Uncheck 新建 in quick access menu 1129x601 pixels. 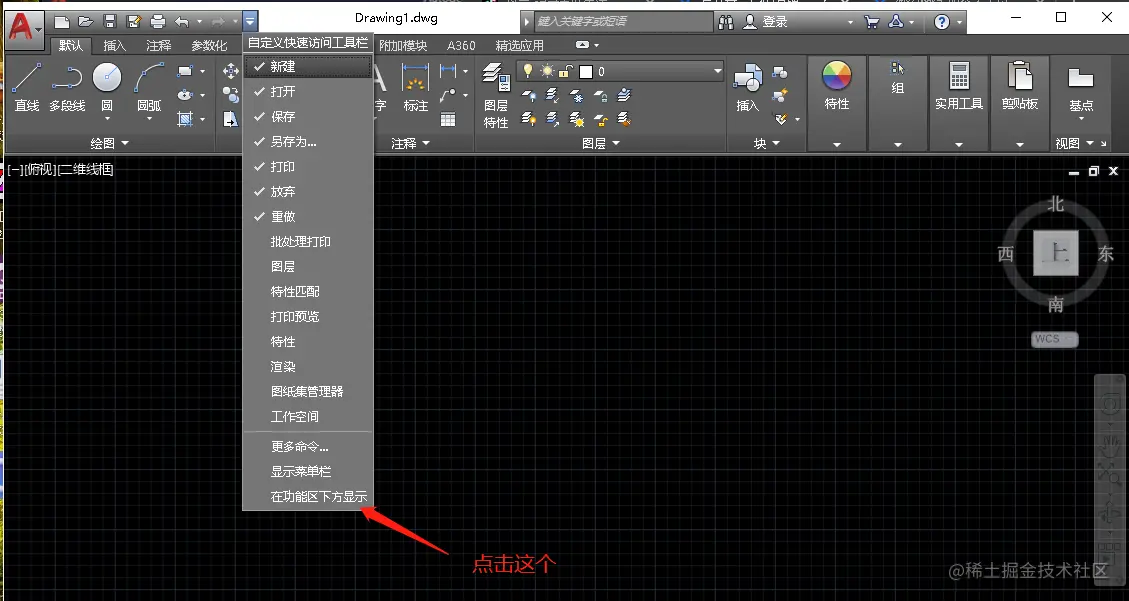(x=308, y=66)
